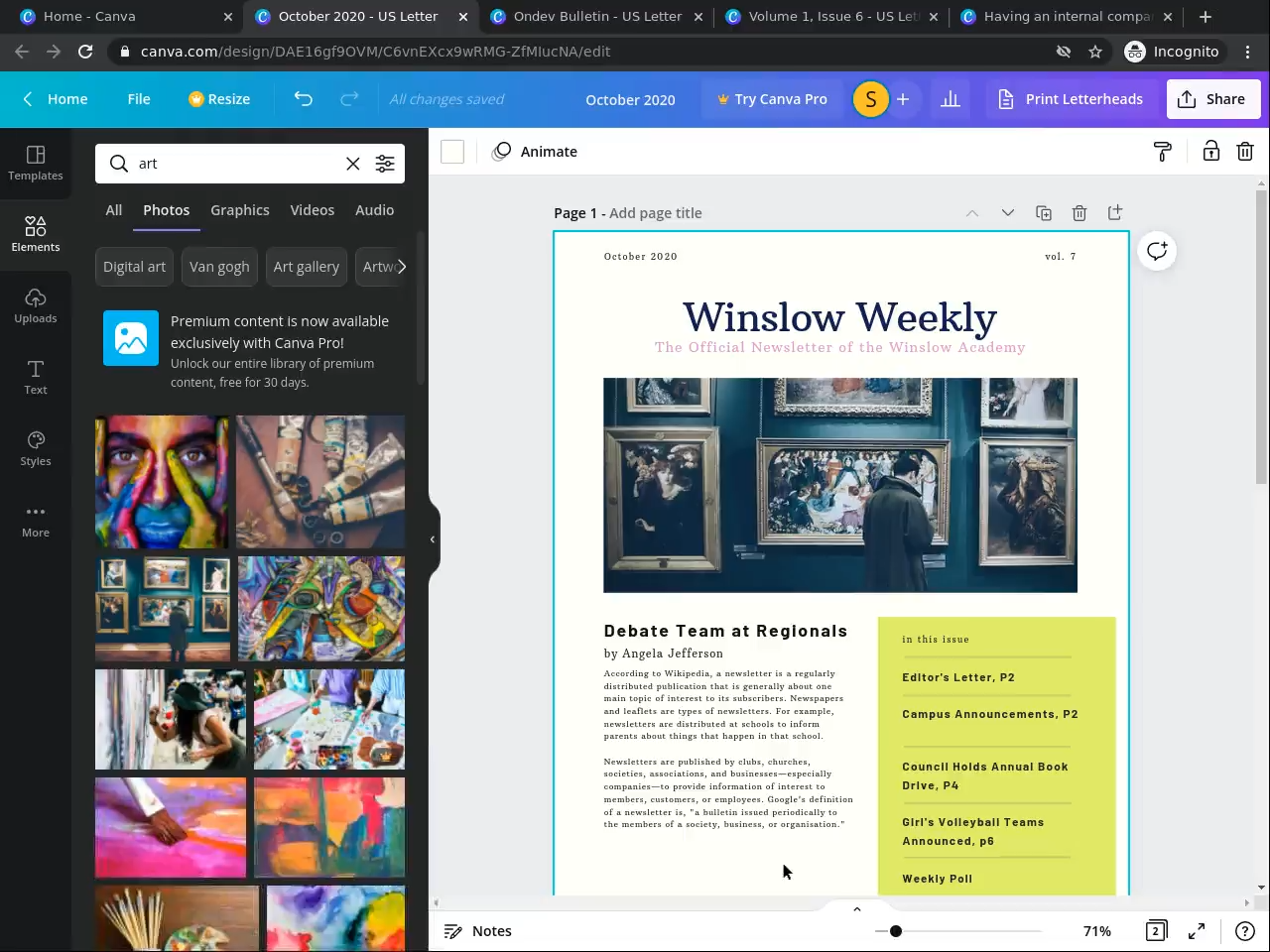The width and height of the screenshot is (1270, 952).
Task: Edit the October 2020 design title
Action: 630,99
